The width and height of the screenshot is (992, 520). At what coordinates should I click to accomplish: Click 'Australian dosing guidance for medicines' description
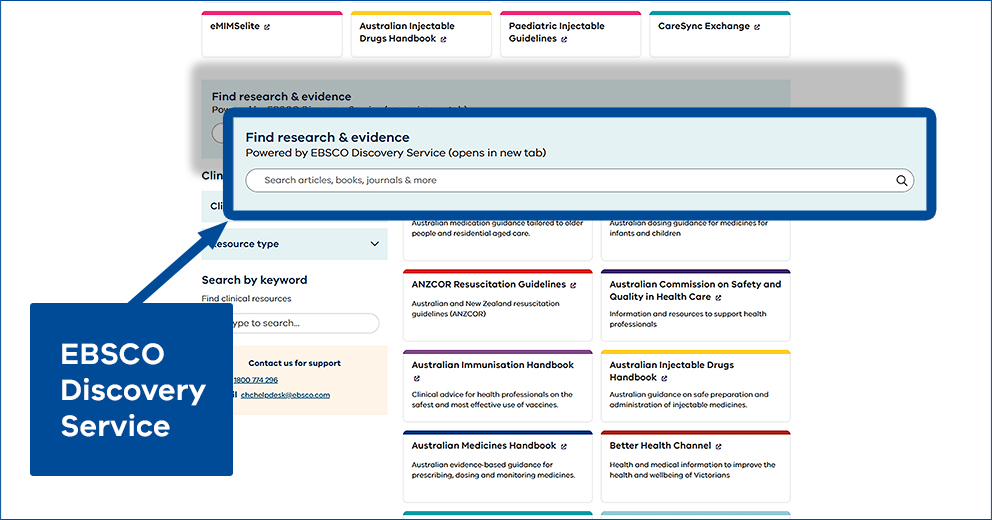pos(688,228)
